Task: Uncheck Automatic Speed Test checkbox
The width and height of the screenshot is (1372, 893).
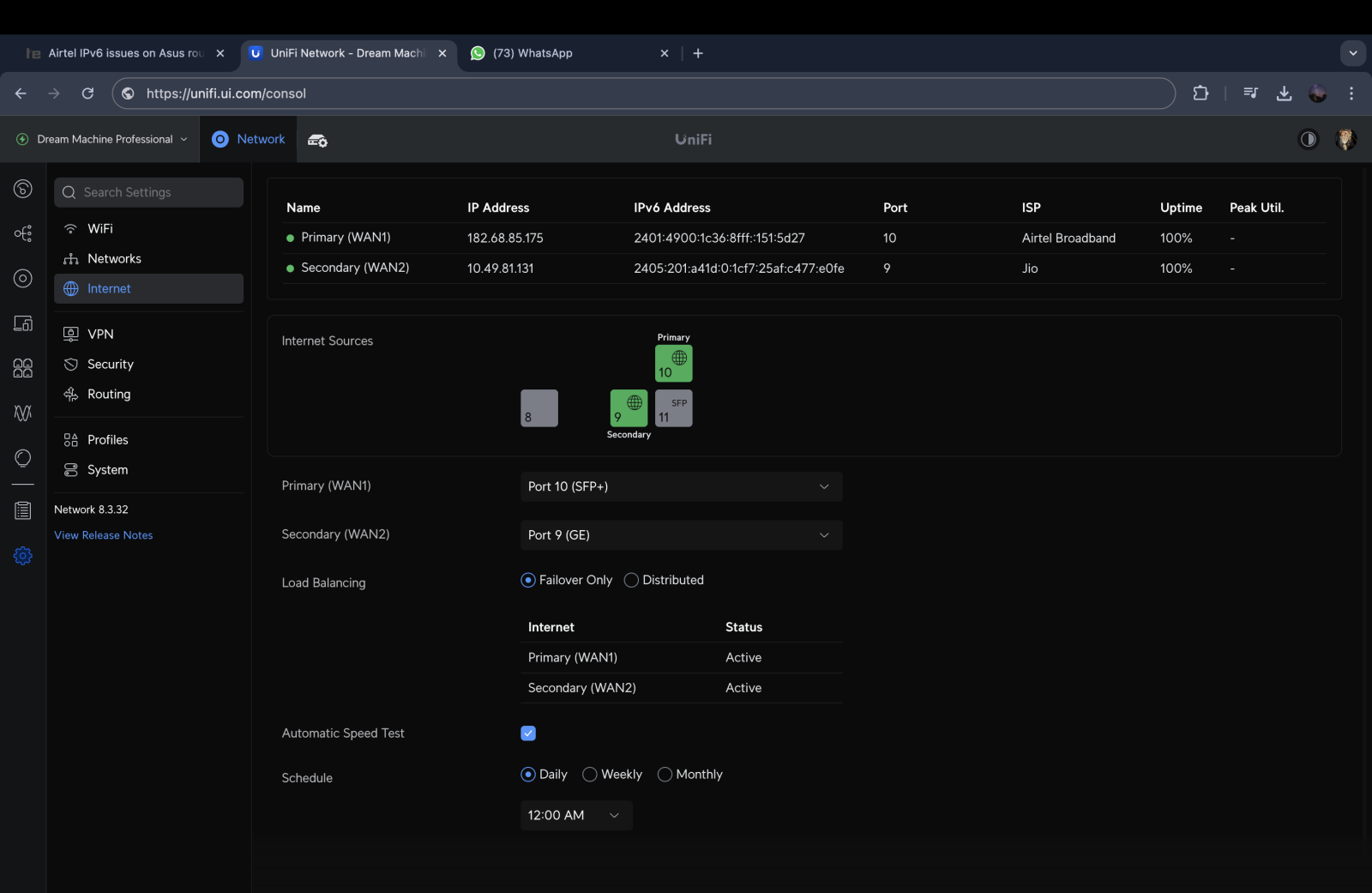Action: [528, 733]
